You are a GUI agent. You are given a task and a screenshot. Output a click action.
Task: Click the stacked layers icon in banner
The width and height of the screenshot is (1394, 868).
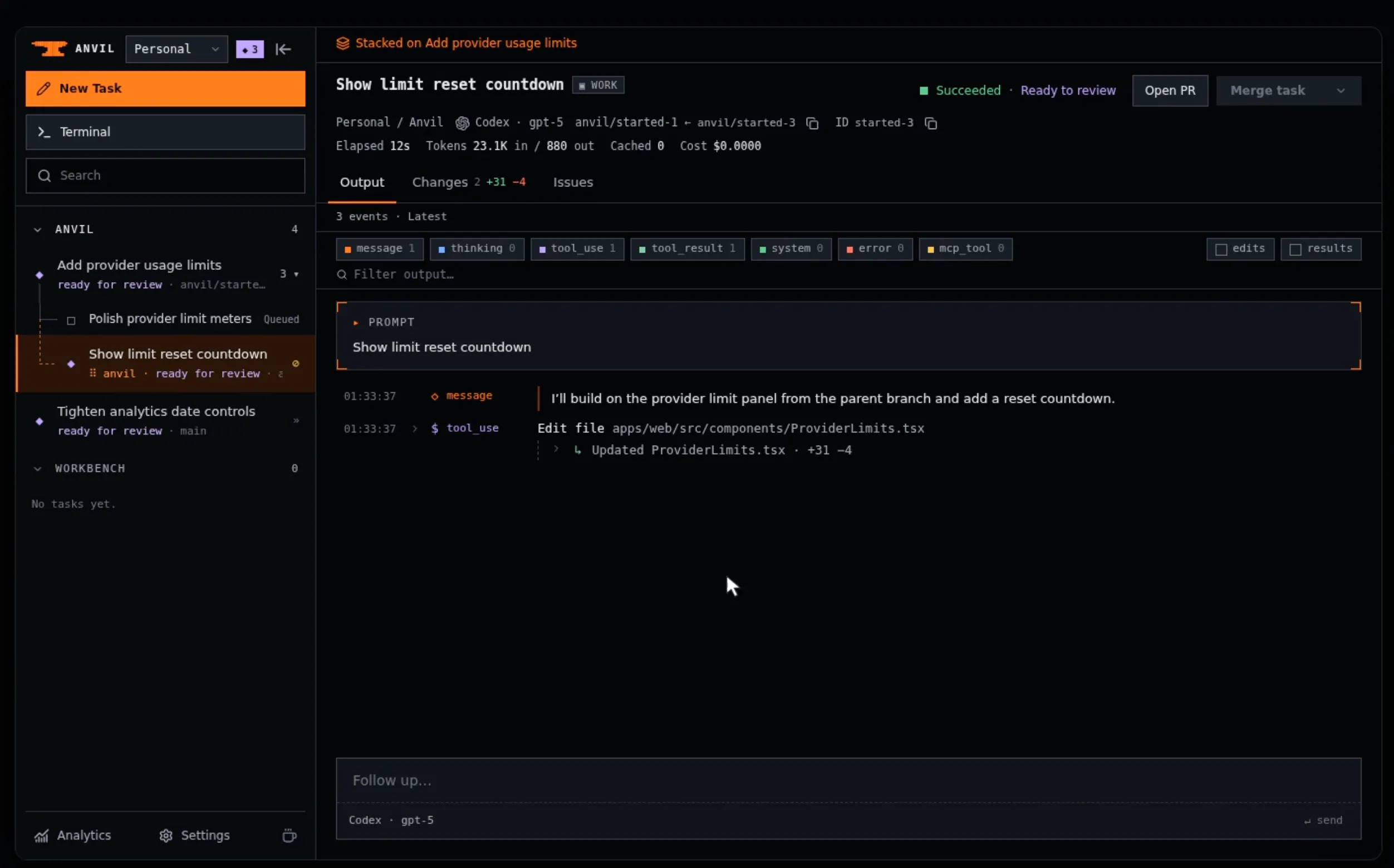click(343, 43)
